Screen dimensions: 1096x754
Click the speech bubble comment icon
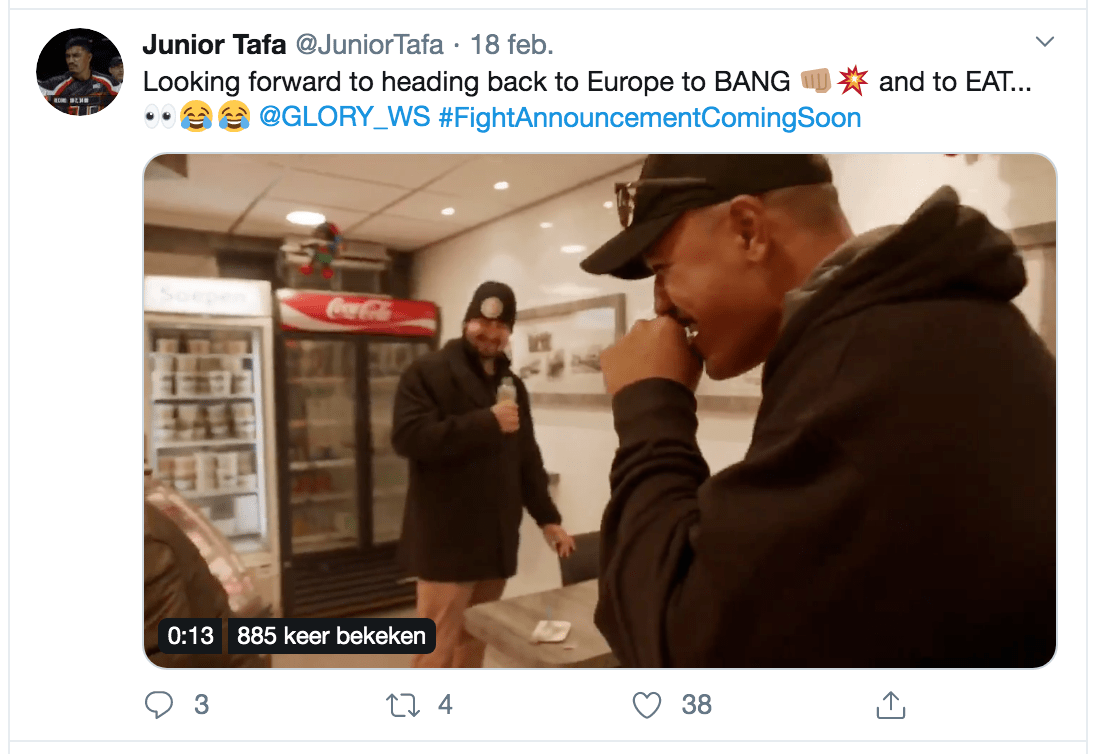[x=160, y=705]
